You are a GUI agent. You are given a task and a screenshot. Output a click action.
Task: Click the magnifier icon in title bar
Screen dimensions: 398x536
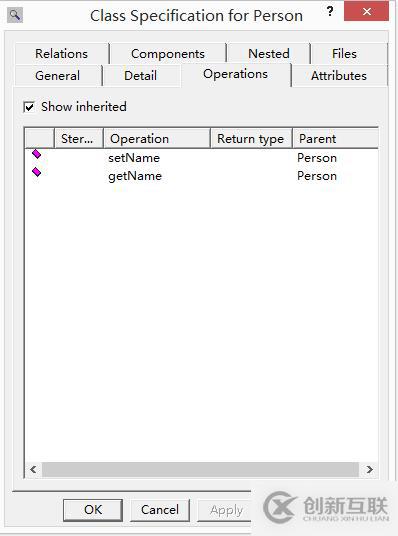[15, 15]
